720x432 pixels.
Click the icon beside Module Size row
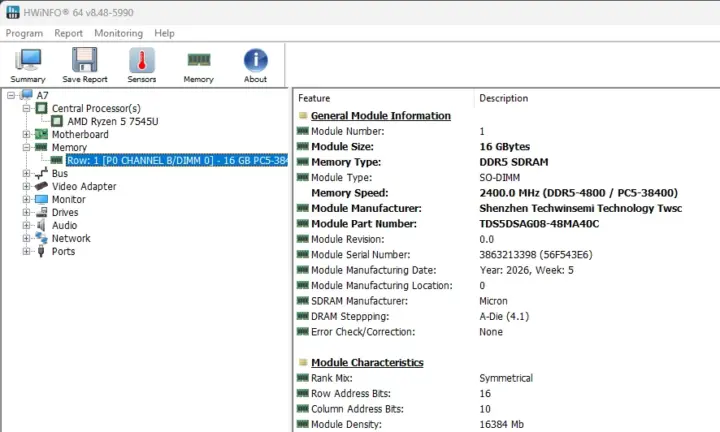(x=303, y=146)
